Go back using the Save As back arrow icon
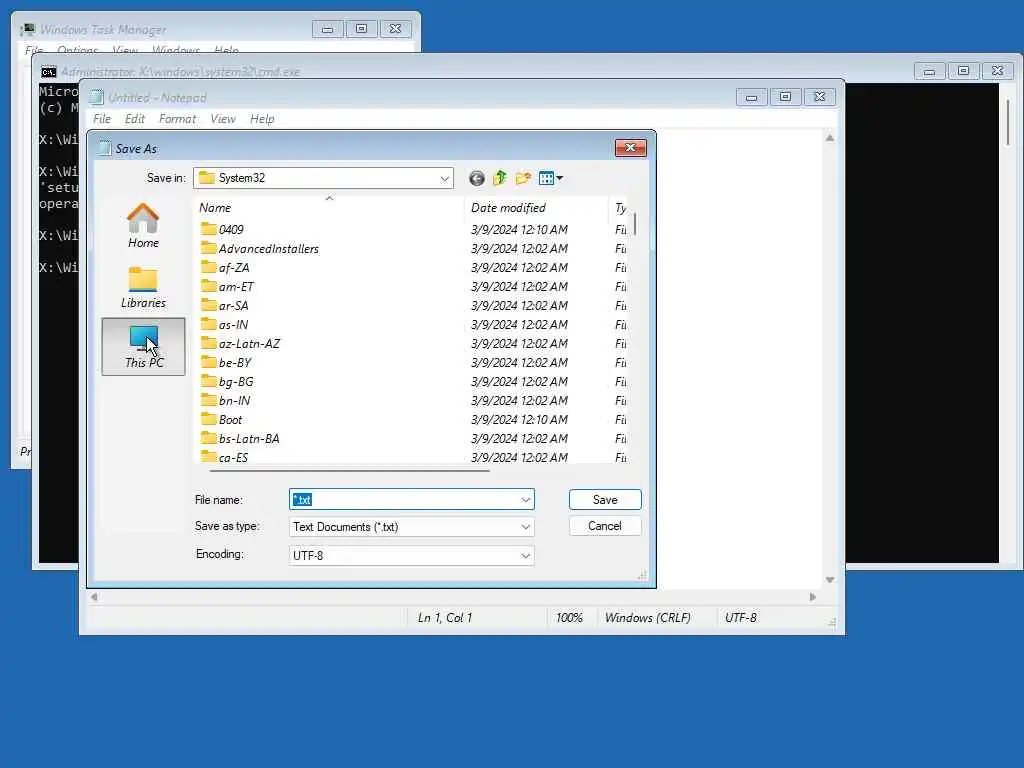 click(477, 178)
